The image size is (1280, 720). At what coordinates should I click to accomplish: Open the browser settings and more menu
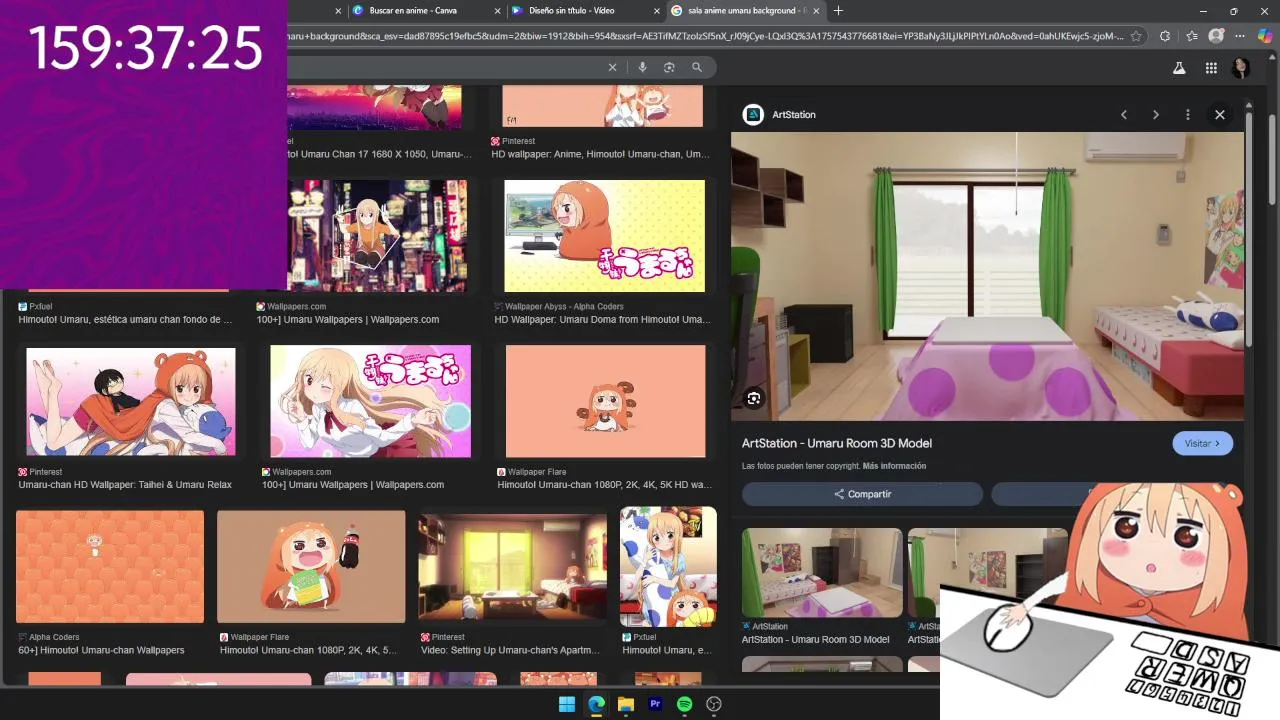click(1241, 36)
